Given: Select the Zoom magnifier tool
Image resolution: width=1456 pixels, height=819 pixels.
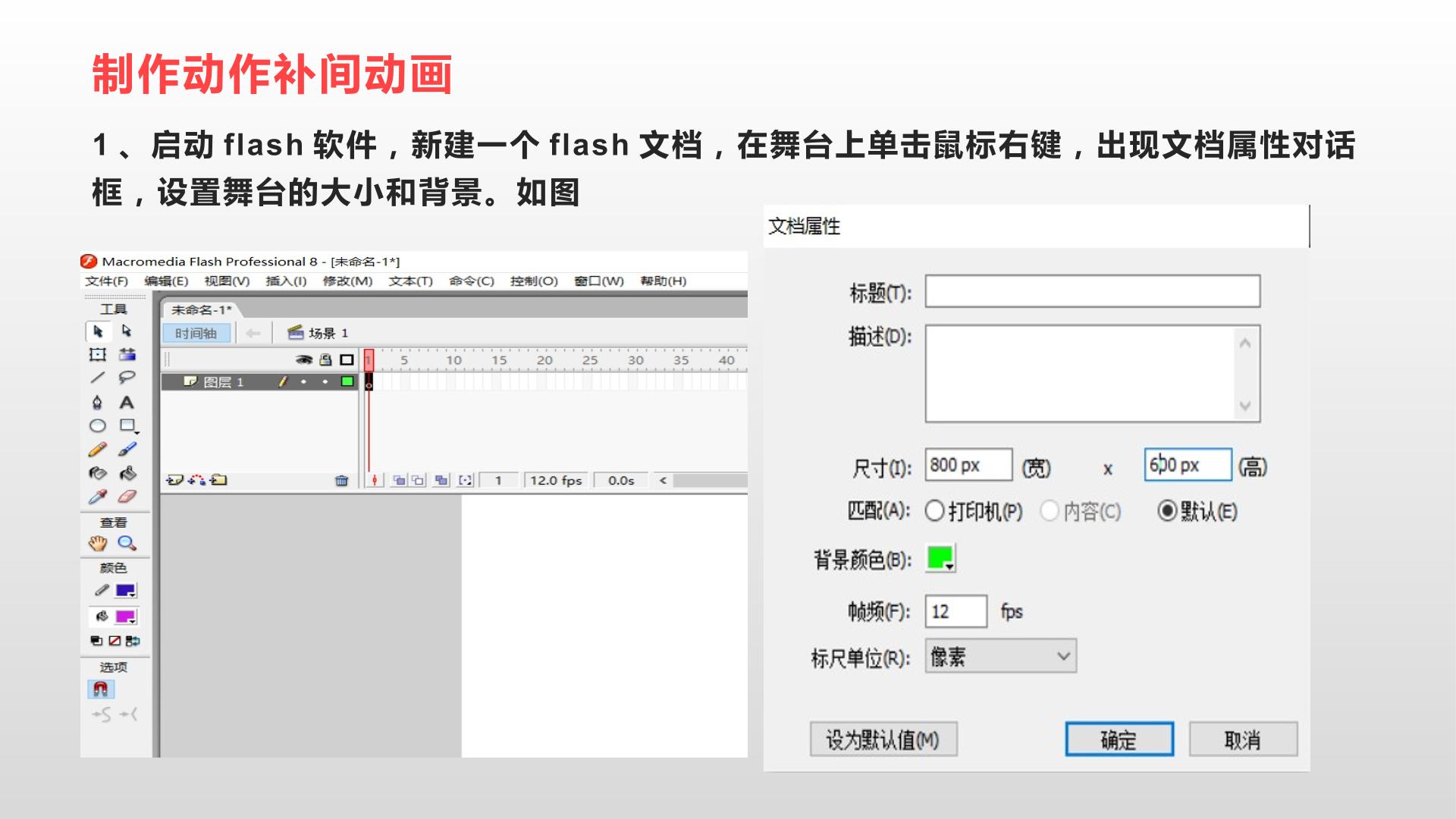Looking at the screenshot, I should [x=127, y=543].
